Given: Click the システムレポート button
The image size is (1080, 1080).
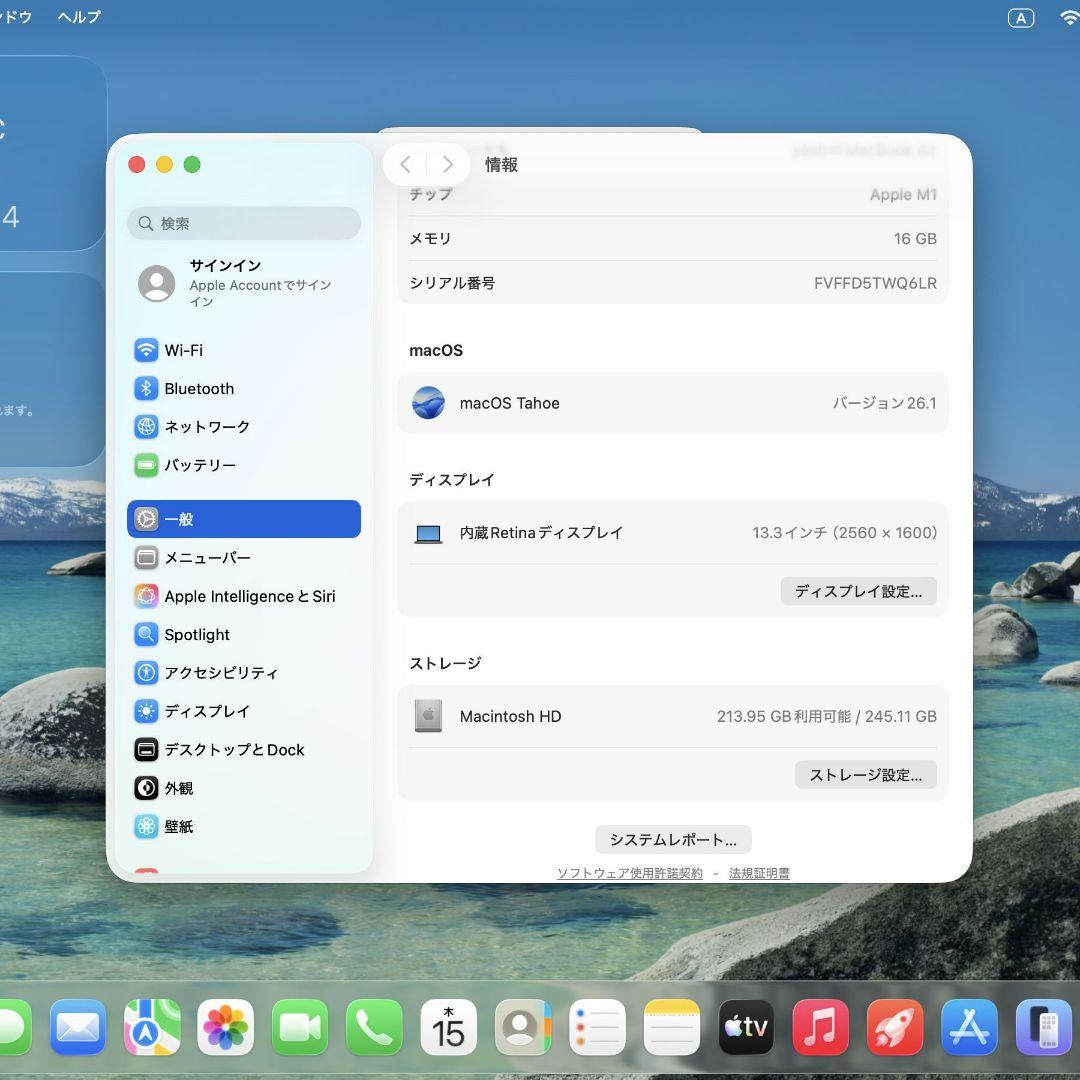Looking at the screenshot, I should (x=673, y=839).
